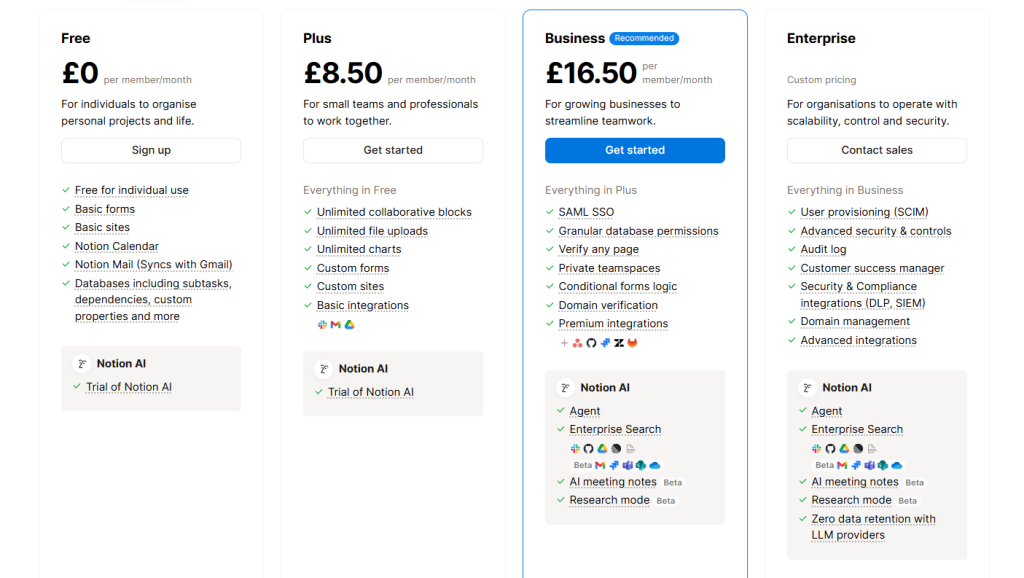Click the Gmail icon under Plus Basic integrations

coord(336,325)
